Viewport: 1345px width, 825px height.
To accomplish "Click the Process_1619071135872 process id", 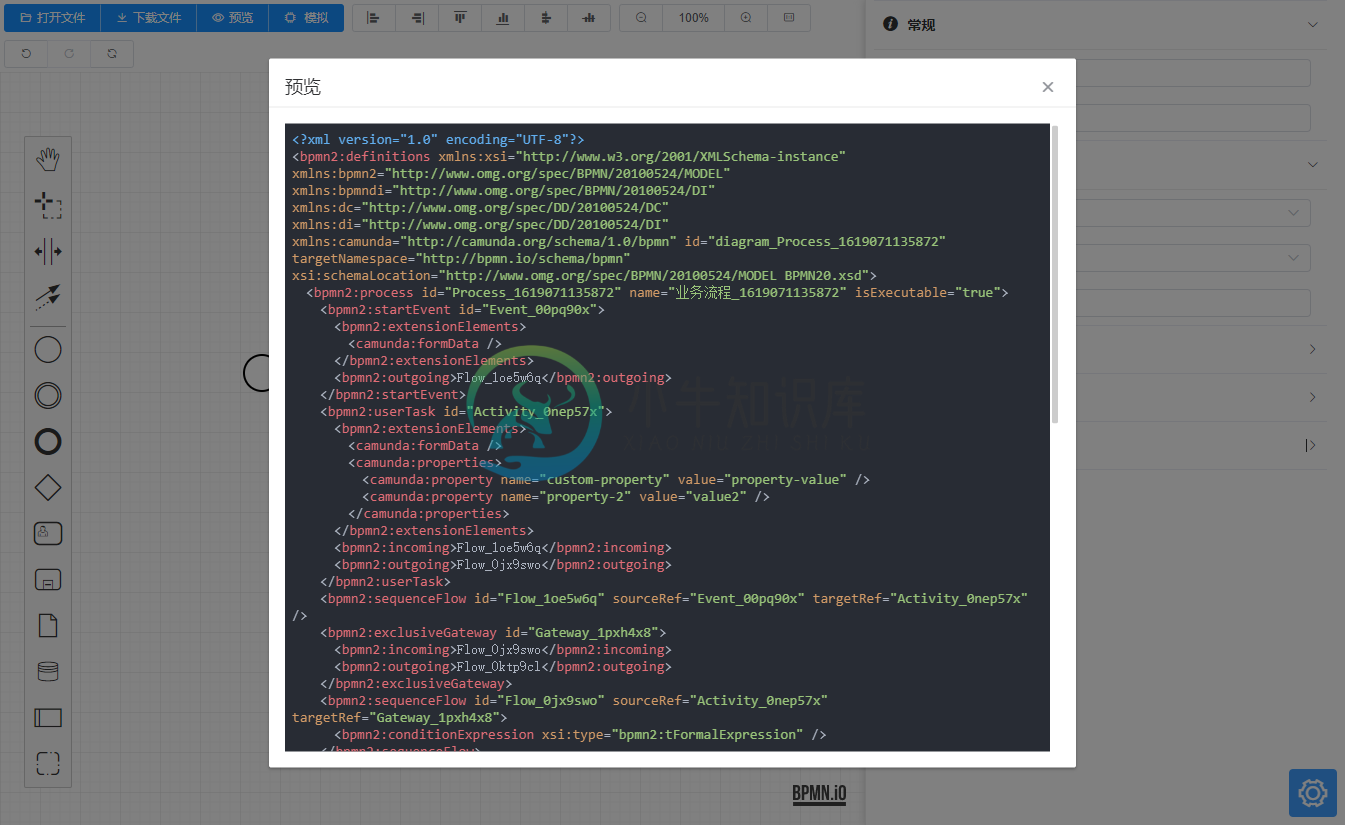I will (x=533, y=293).
